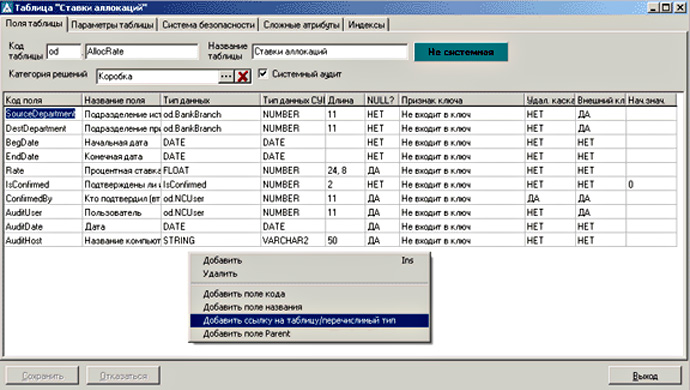
Task: Select the IsConfirmed code cell
Action: pos(43,184)
